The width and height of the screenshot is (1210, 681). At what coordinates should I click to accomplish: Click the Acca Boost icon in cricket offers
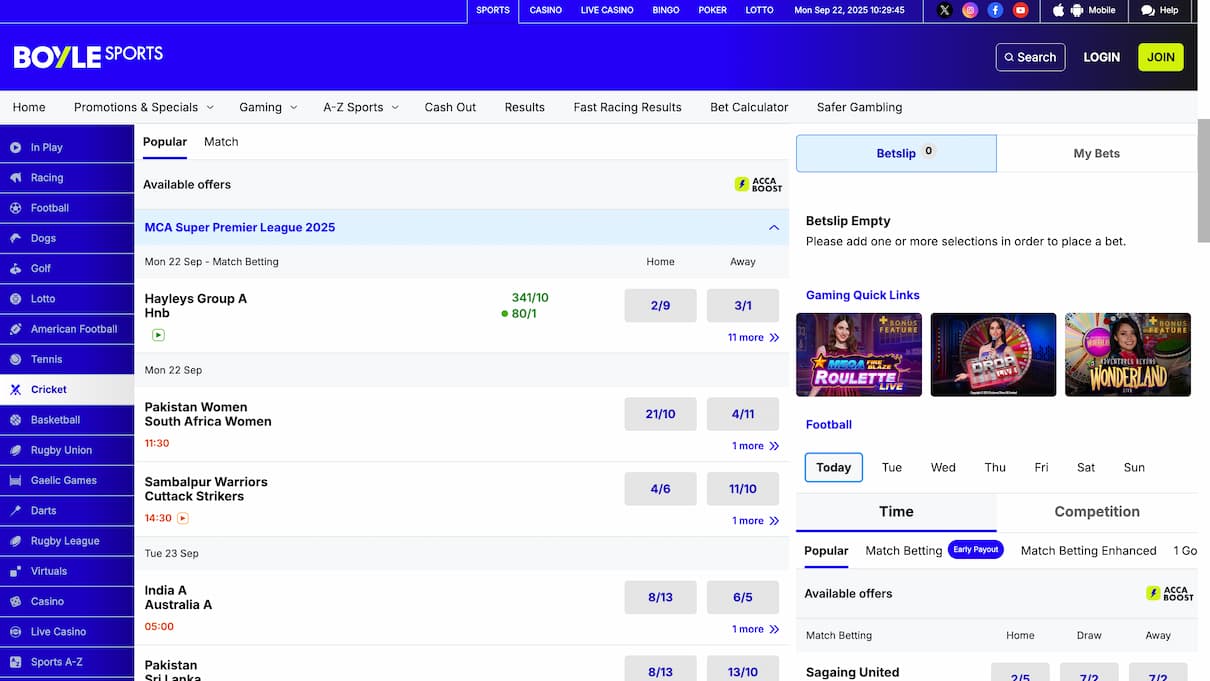click(x=758, y=184)
